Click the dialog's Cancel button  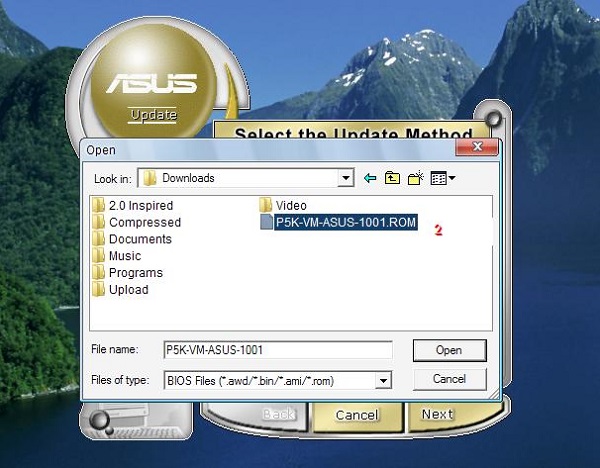pos(450,379)
